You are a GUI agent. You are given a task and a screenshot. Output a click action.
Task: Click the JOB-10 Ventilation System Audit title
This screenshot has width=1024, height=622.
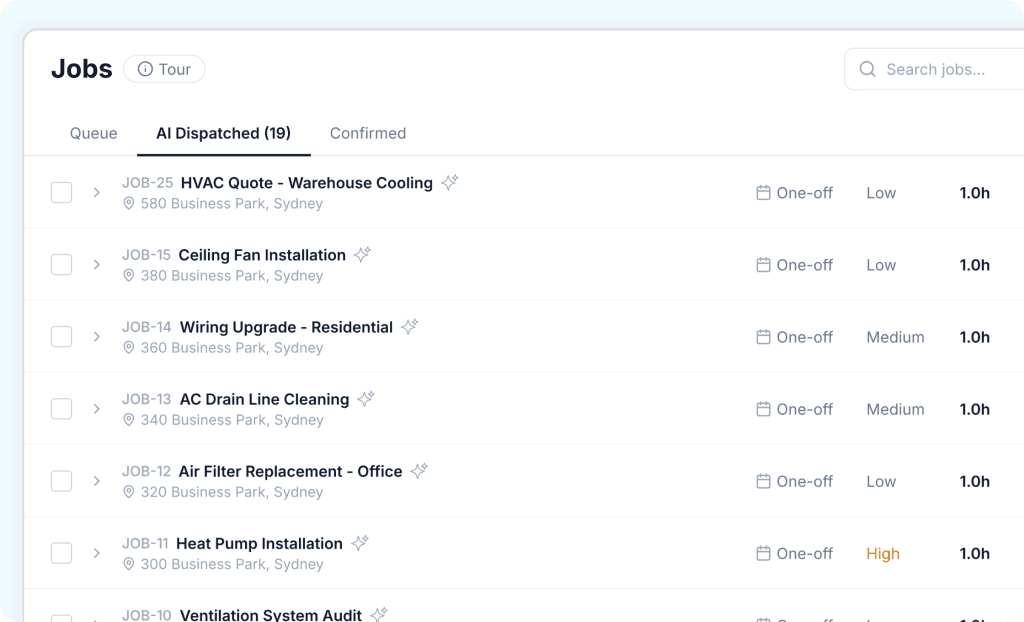coord(270,615)
